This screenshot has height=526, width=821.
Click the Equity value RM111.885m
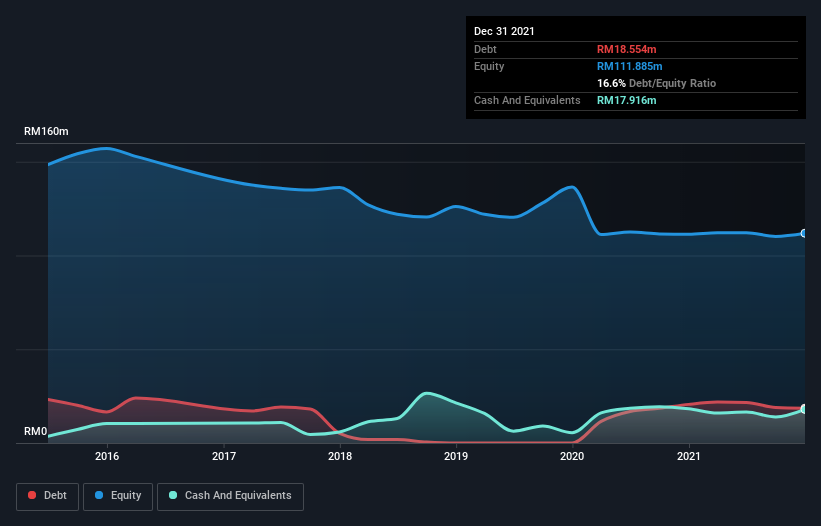point(630,66)
